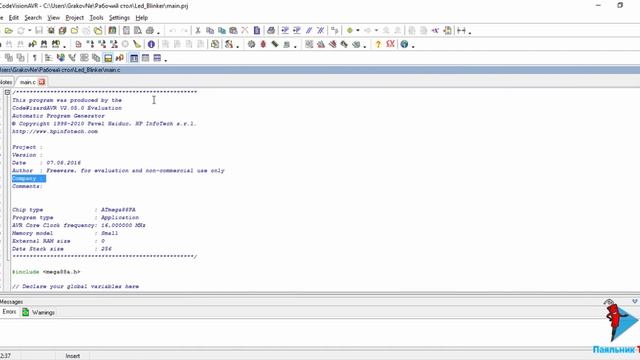640x360 pixels.
Task: Open the Search menu
Action: tap(33, 18)
